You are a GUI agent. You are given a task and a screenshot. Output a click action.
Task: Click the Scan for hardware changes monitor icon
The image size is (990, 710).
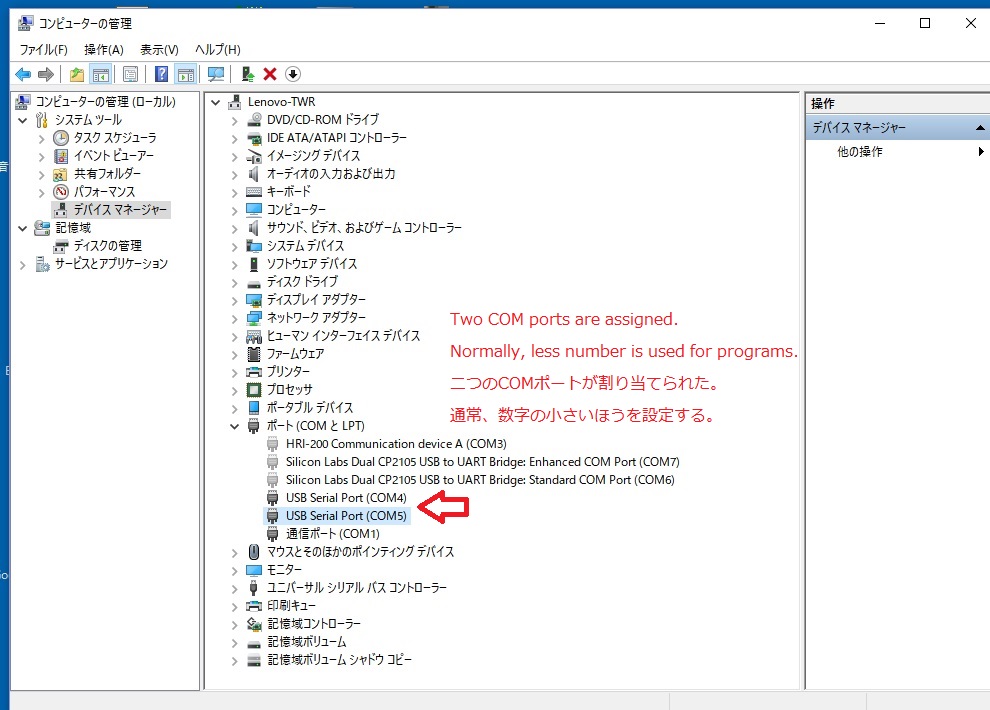[x=216, y=74]
